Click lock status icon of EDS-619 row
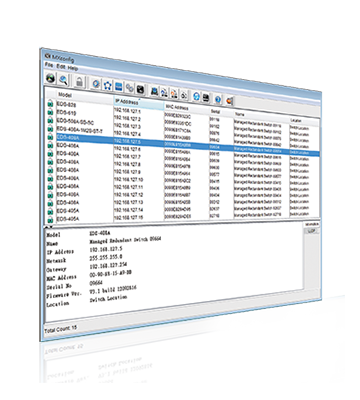Screen dimensions: 360x400 tap(50, 112)
